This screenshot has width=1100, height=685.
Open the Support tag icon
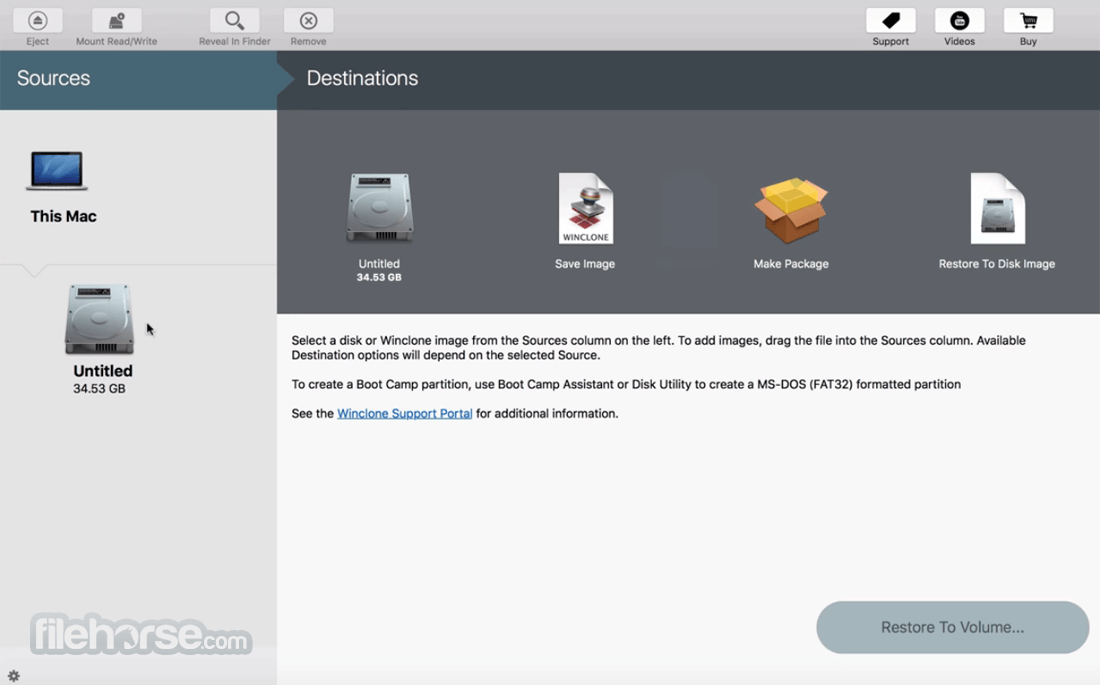pyautogui.click(x=891, y=21)
